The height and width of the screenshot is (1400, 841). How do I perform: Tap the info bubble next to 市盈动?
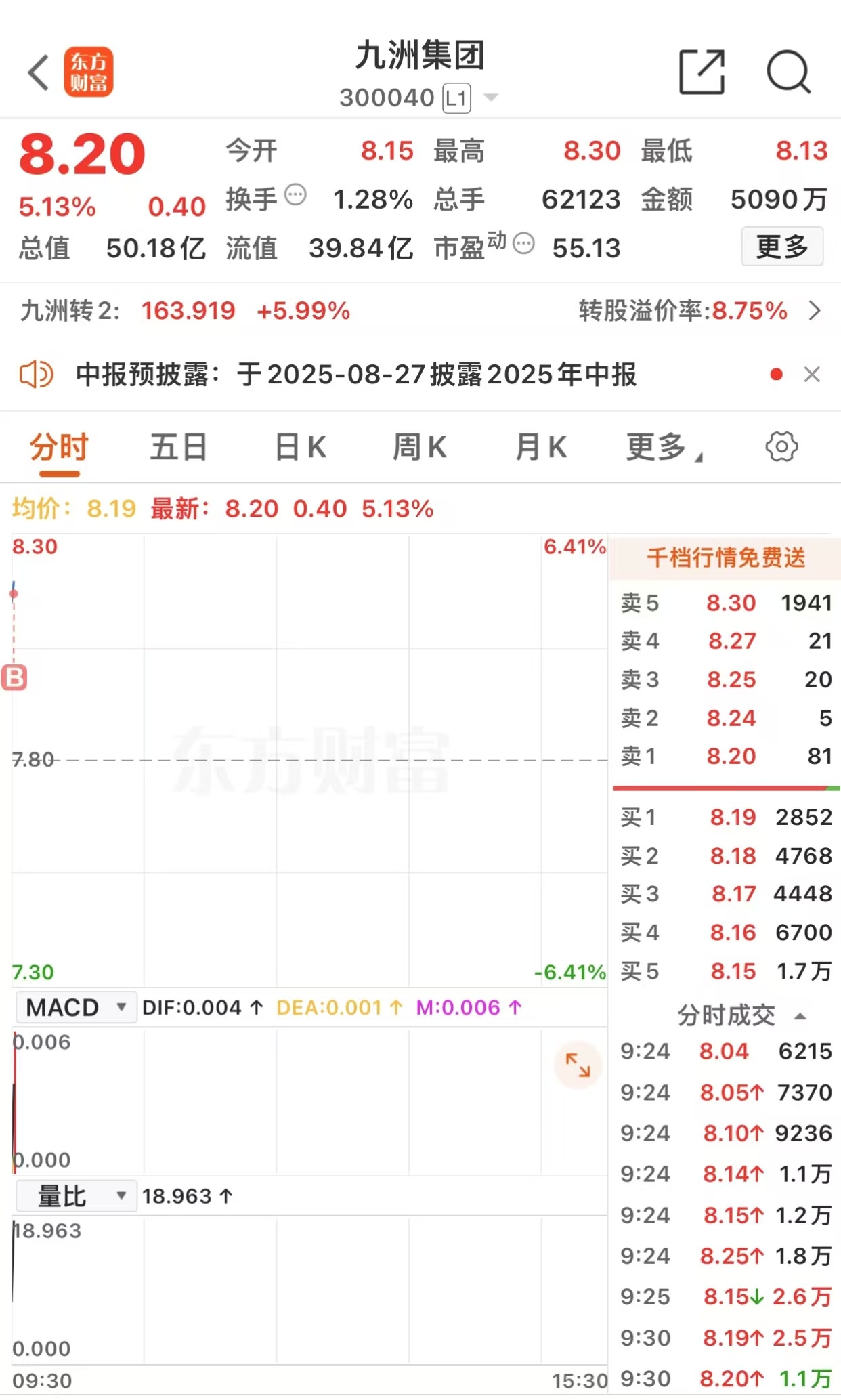523,243
